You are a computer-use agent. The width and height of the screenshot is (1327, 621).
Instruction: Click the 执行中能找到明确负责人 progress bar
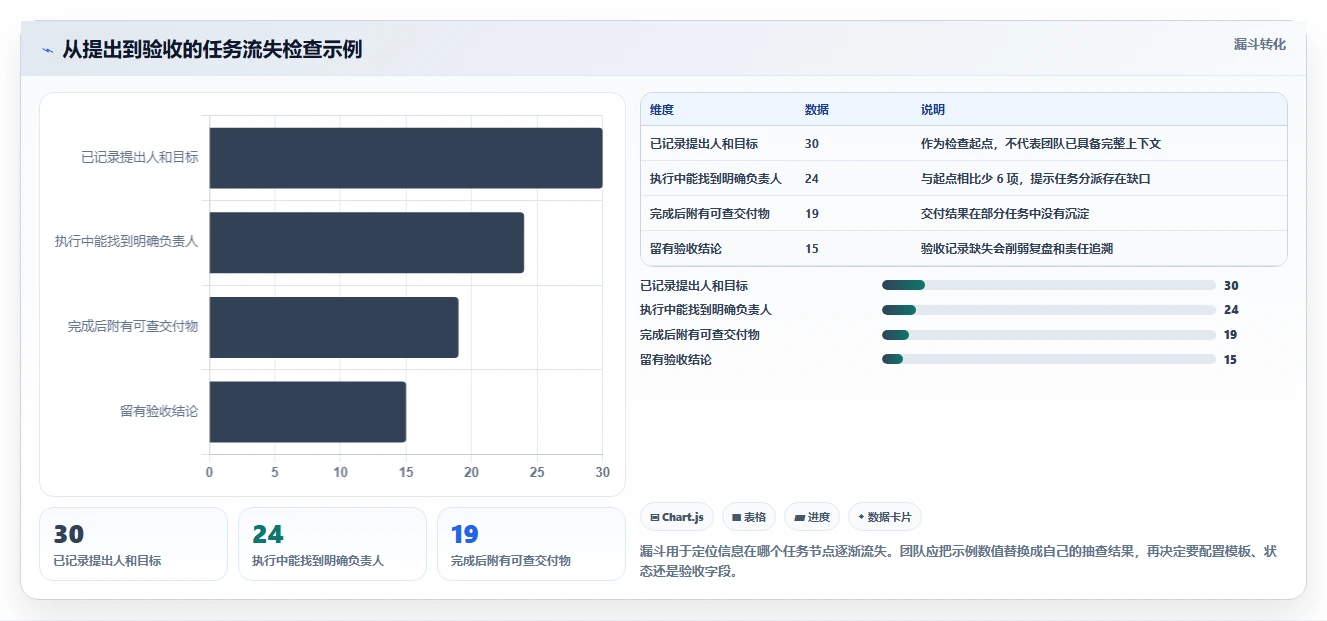coord(1049,310)
